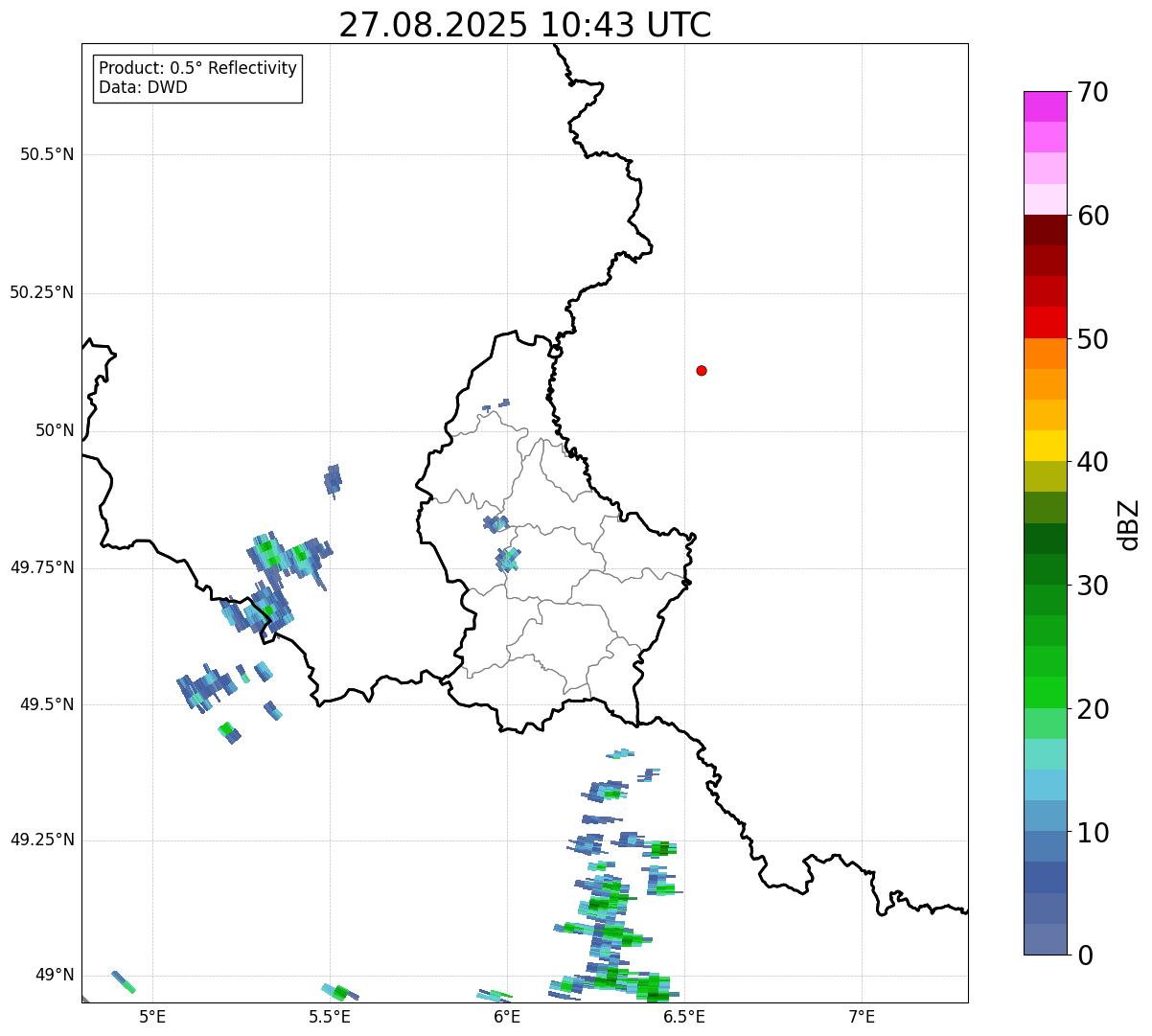Click the 'dBZ' colorbar axis label
Viewport: 1152px width, 1036px height.
click(1129, 524)
